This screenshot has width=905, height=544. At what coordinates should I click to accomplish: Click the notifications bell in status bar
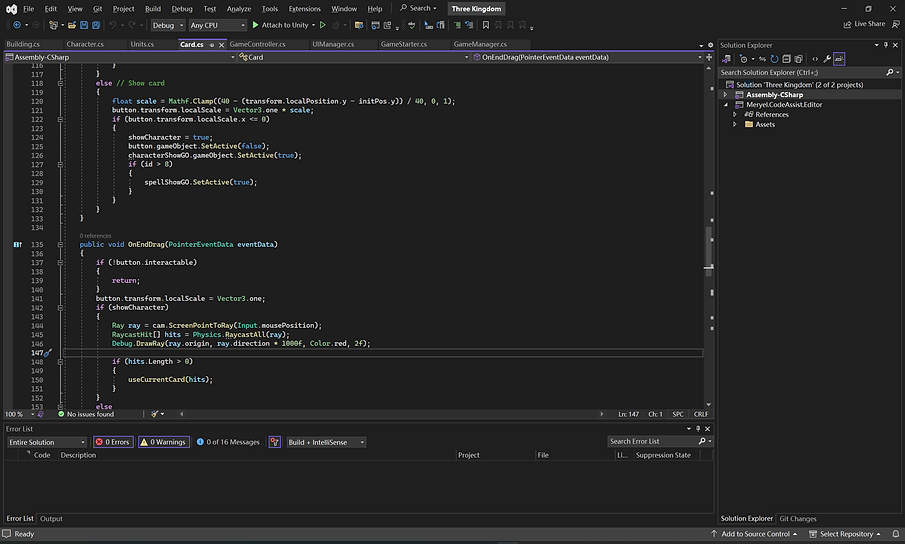pyautogui.click(x=896, y=534)
